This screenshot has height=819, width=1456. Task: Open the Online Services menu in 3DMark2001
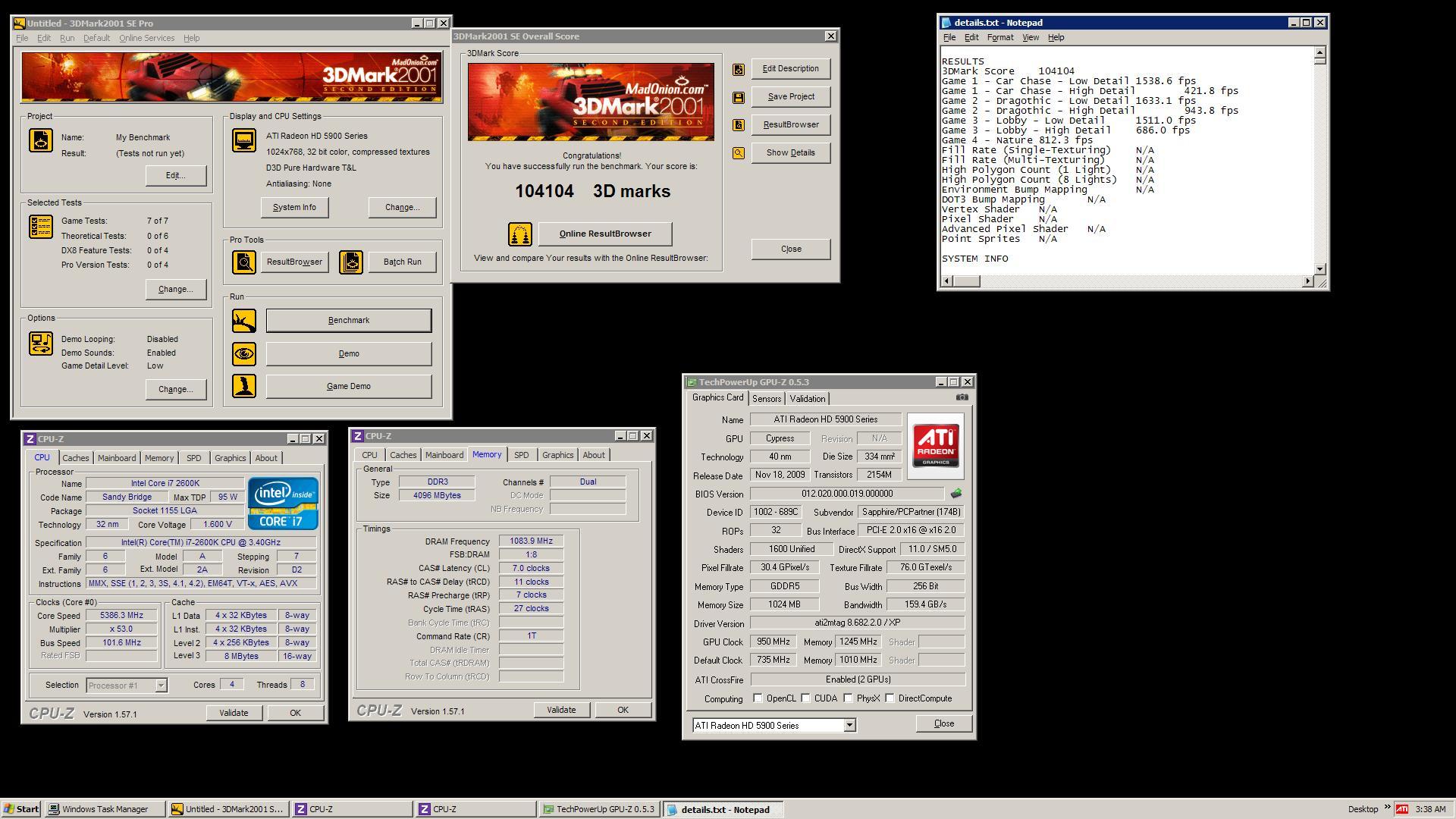[x=146, y=38]
